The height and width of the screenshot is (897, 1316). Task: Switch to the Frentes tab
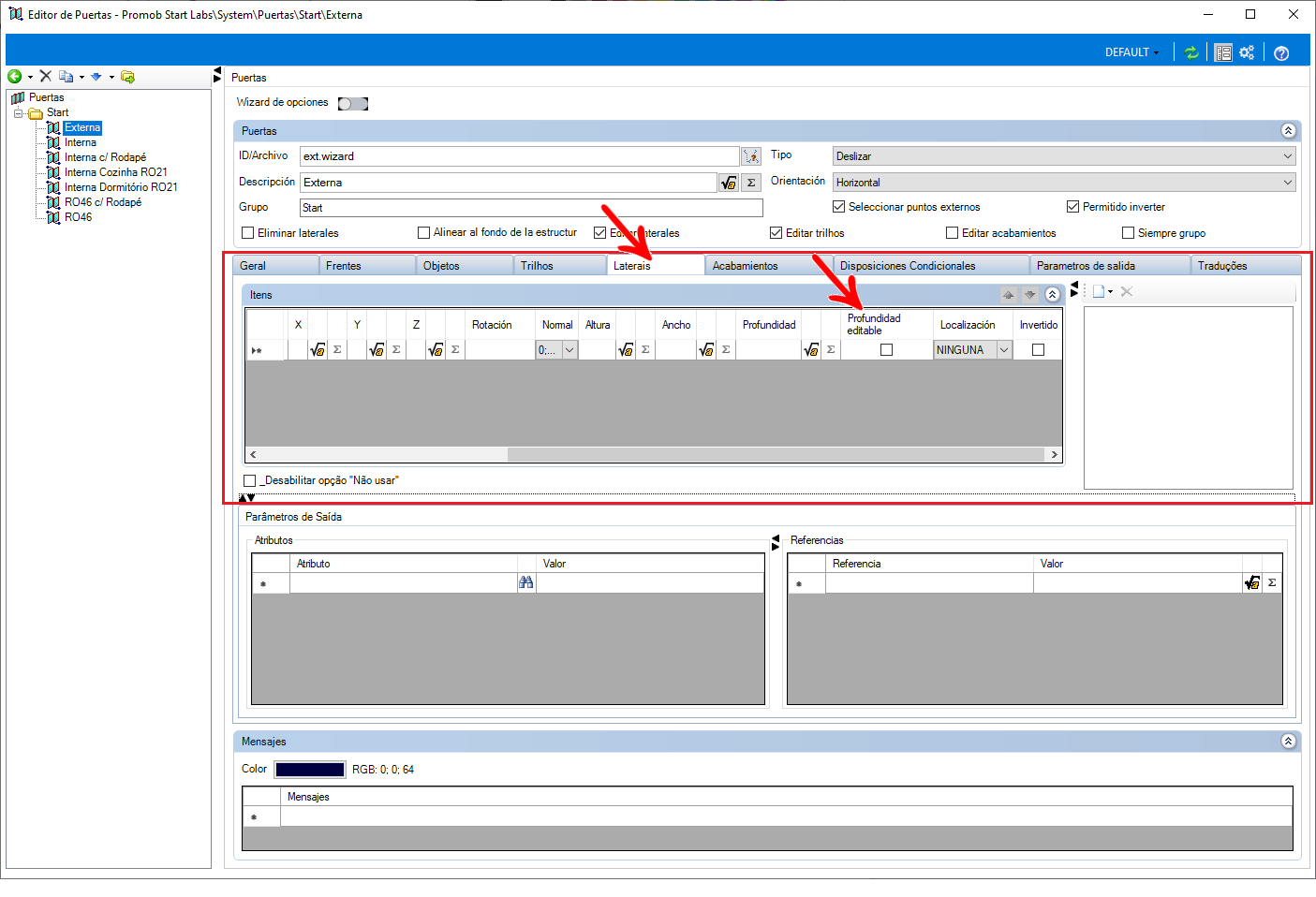point(368,266)
